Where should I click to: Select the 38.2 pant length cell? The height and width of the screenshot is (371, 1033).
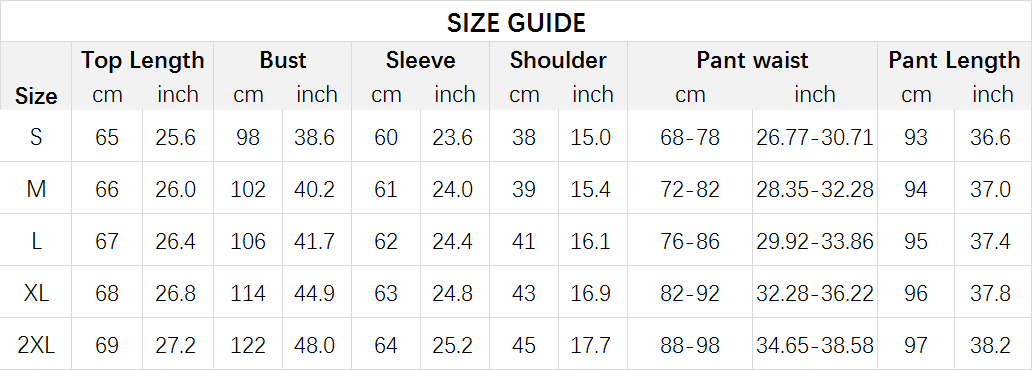point(990,345)
